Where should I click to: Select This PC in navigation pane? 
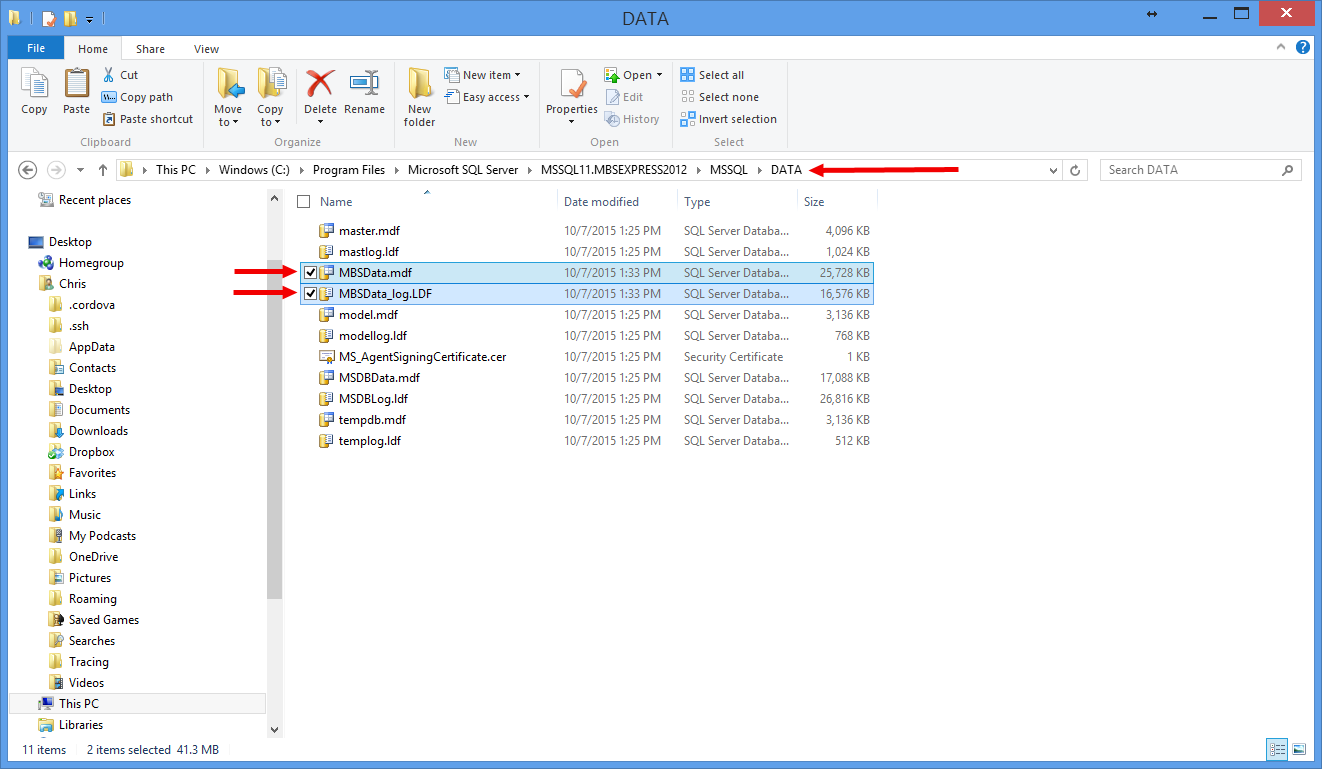point(137,704)
